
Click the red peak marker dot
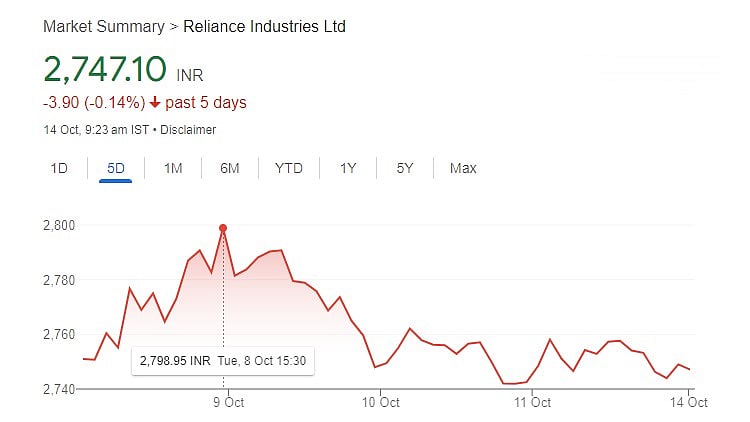223,228
